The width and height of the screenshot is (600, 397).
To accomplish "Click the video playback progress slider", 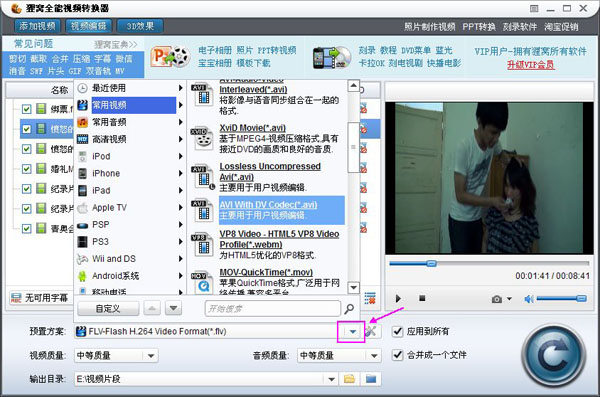I will [489, 263].
